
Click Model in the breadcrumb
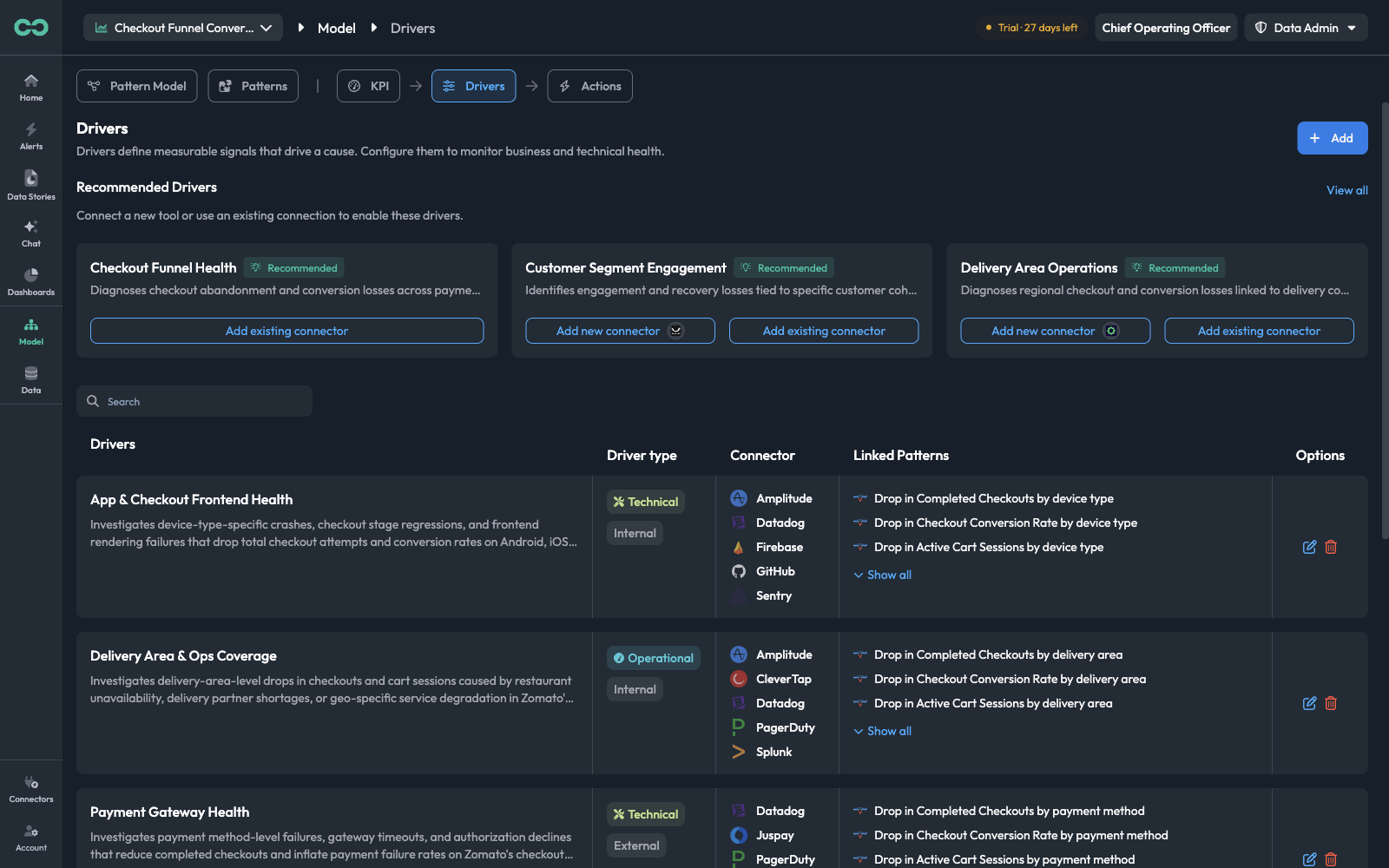tap(337, 28)
